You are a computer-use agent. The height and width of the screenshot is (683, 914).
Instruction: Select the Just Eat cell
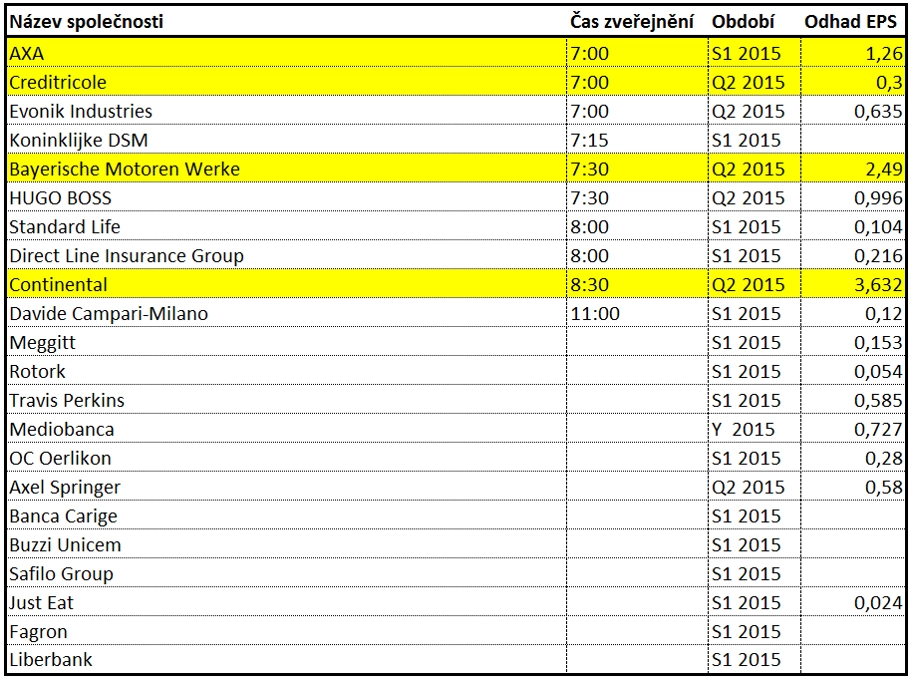(287, 603)
